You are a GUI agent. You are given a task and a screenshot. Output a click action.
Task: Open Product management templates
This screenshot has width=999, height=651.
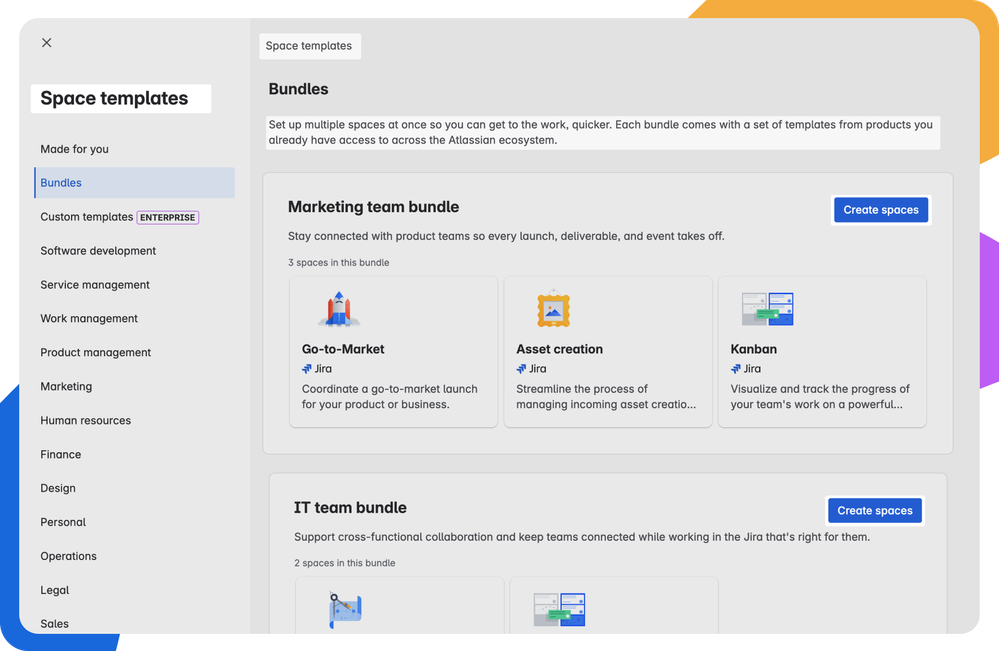[96, 352]
